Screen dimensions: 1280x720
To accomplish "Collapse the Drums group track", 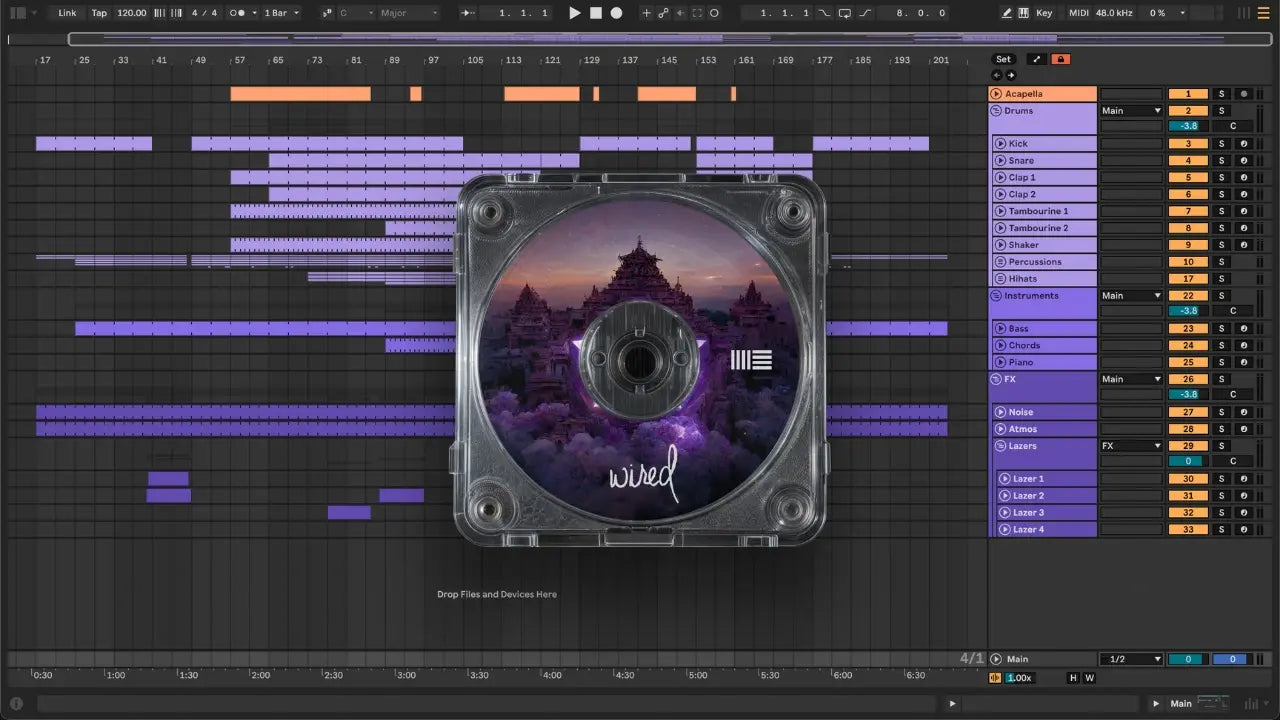I will coord(996,111).
